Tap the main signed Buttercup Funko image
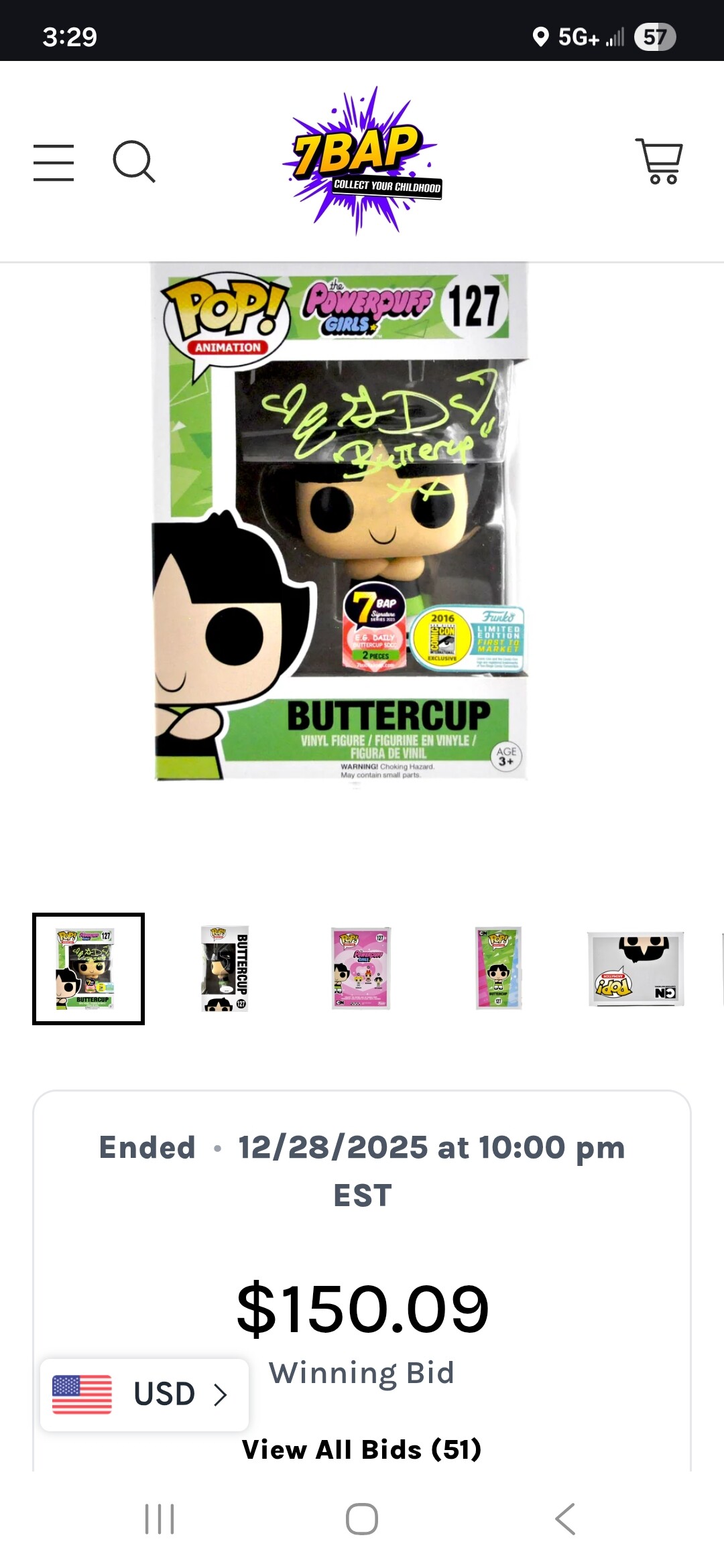The width and height of the screenshot is (724, 1568). [x=341, y=521]
